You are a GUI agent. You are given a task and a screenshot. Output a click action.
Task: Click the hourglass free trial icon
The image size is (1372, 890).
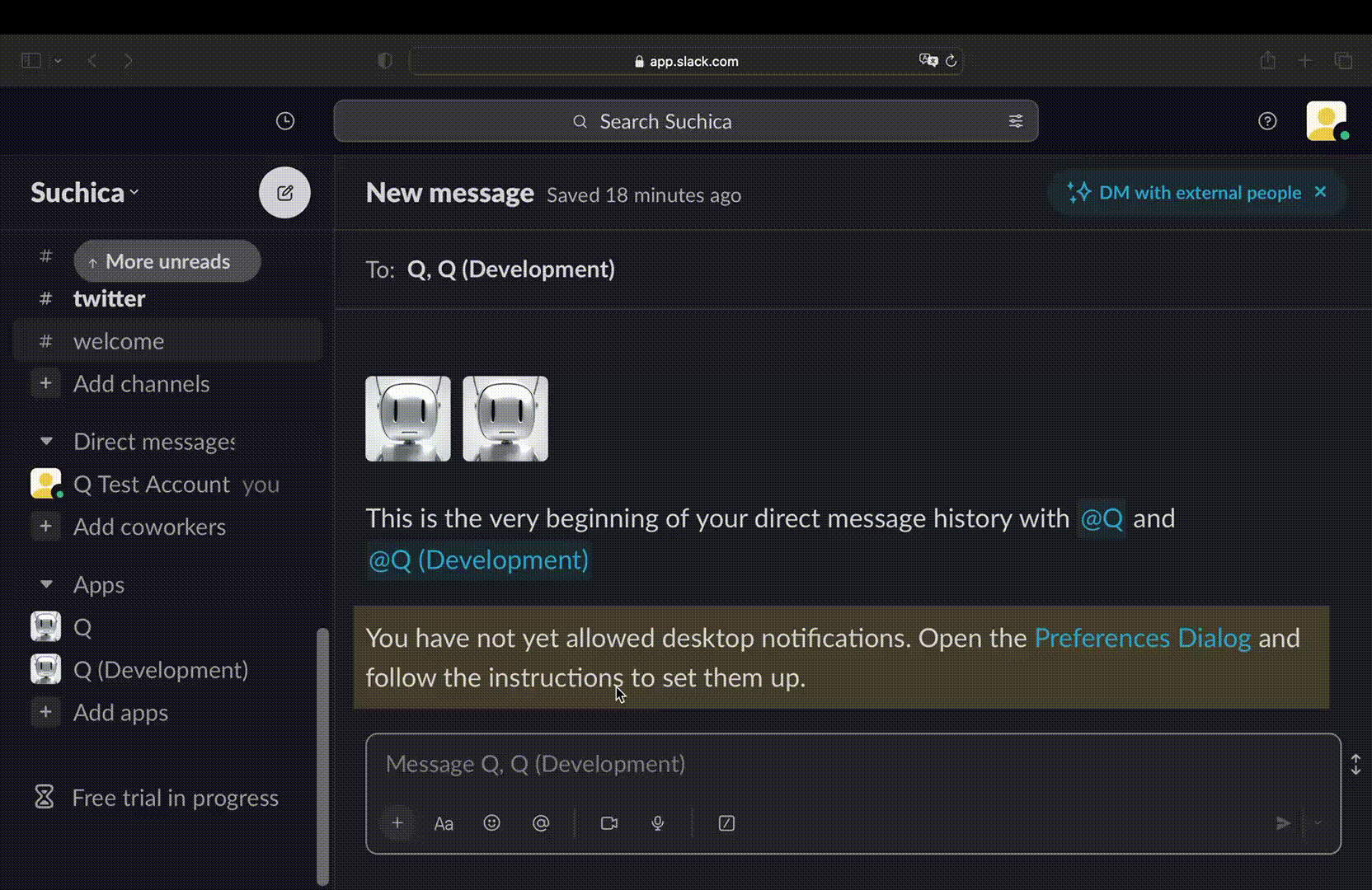point(44,797)
